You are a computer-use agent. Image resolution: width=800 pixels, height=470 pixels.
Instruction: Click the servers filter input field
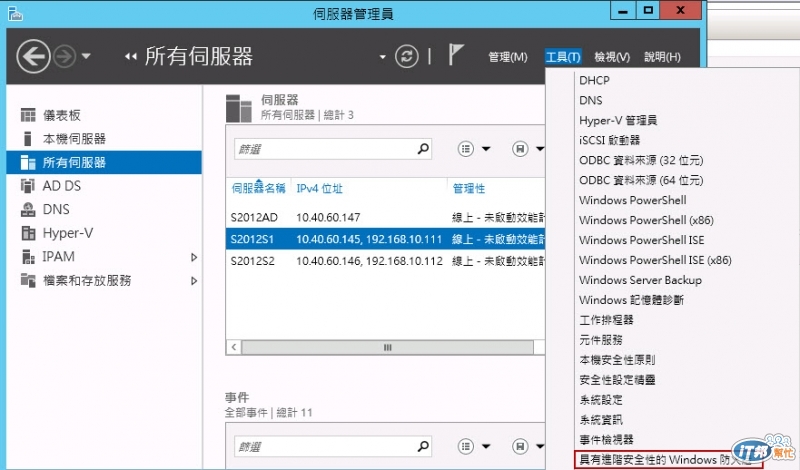[x=333, y=149]
